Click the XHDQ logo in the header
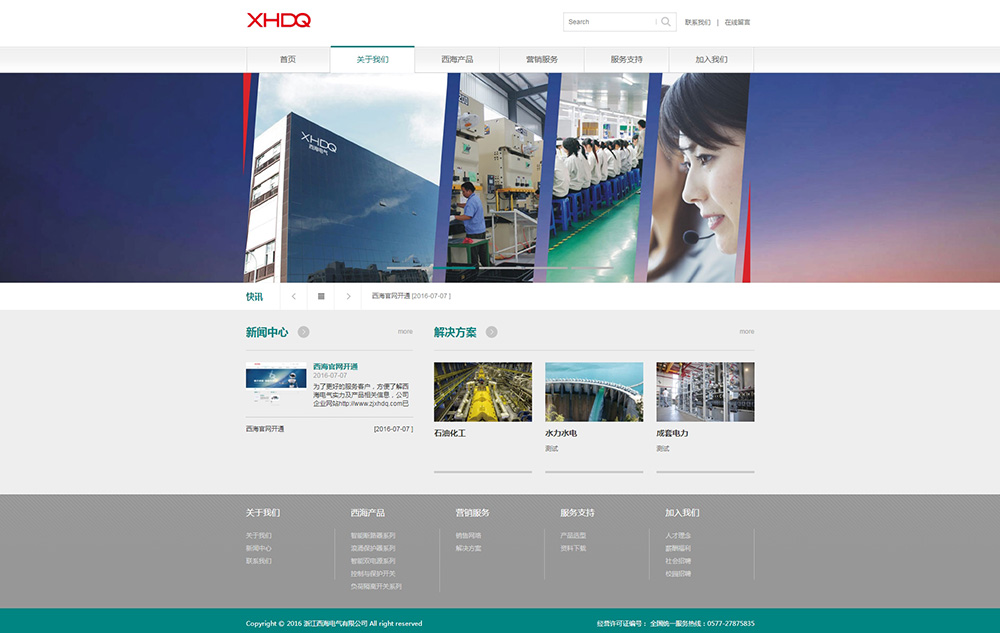The height and width of the screenshot is (633, 1000). click(x=279, y=20)
